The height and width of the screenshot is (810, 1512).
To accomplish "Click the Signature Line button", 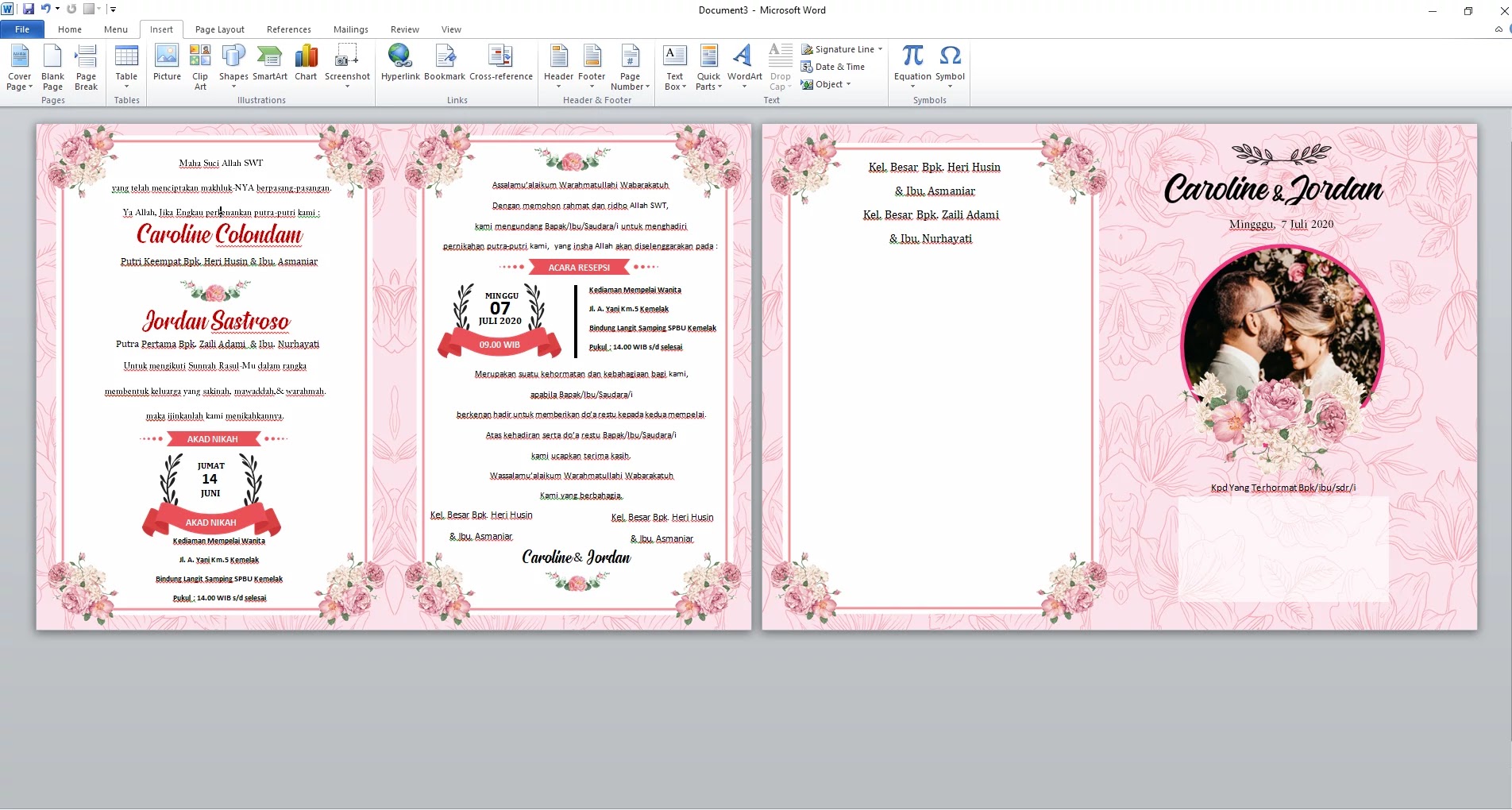I will pyautogui.click(x=839, y=49).
